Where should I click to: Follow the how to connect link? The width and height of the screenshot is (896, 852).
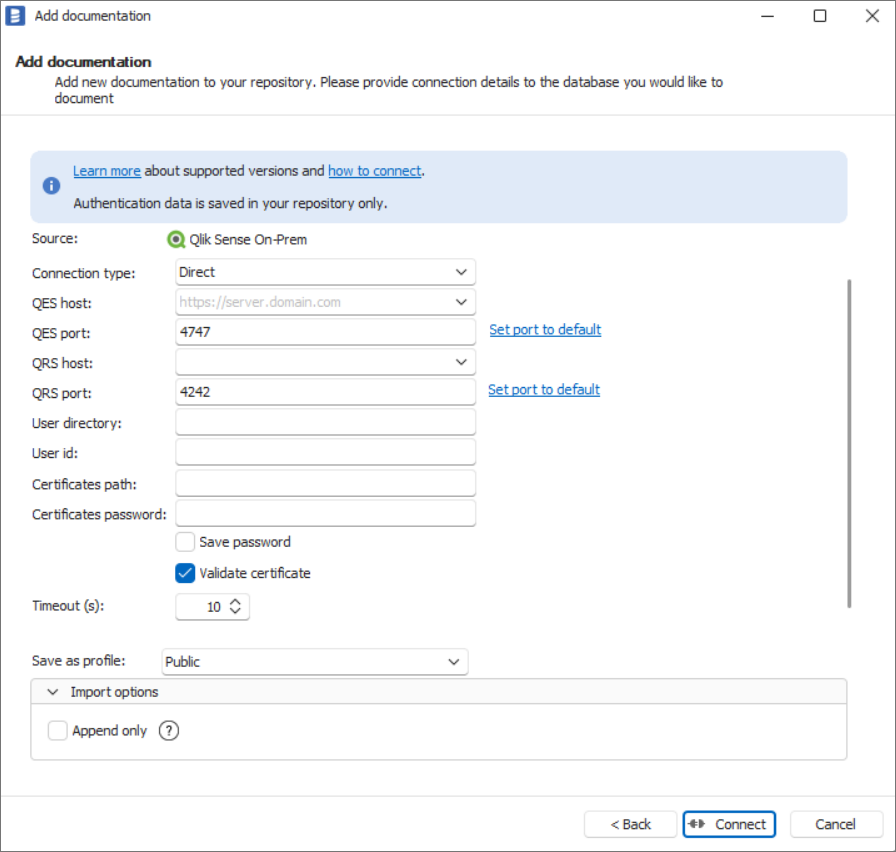tap(374, 171)
